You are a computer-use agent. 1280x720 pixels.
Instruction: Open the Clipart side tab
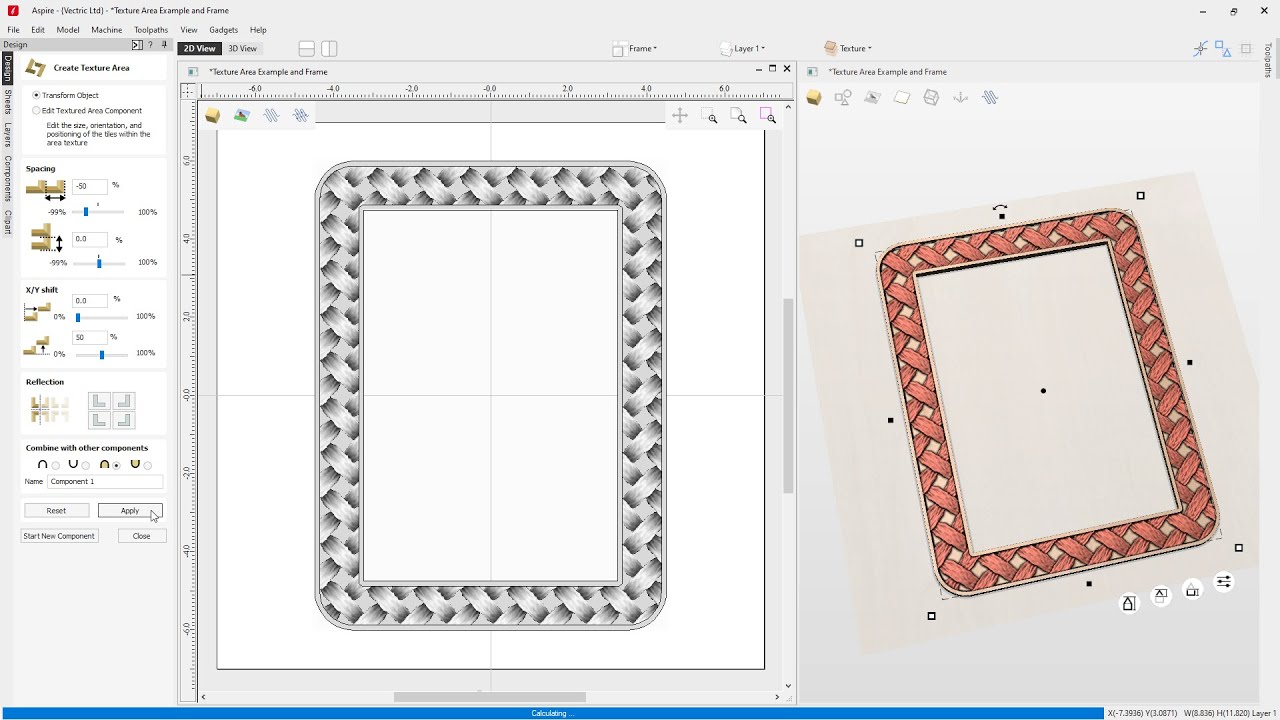pos(8,222)
